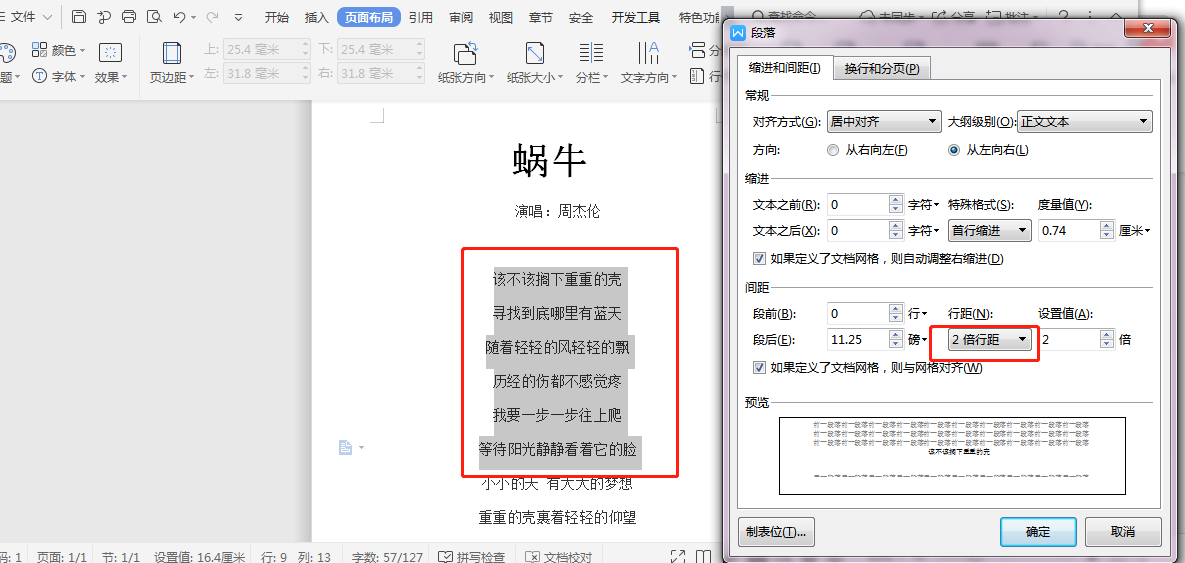Click the 制表位 tab stops button

coord(775,531)
